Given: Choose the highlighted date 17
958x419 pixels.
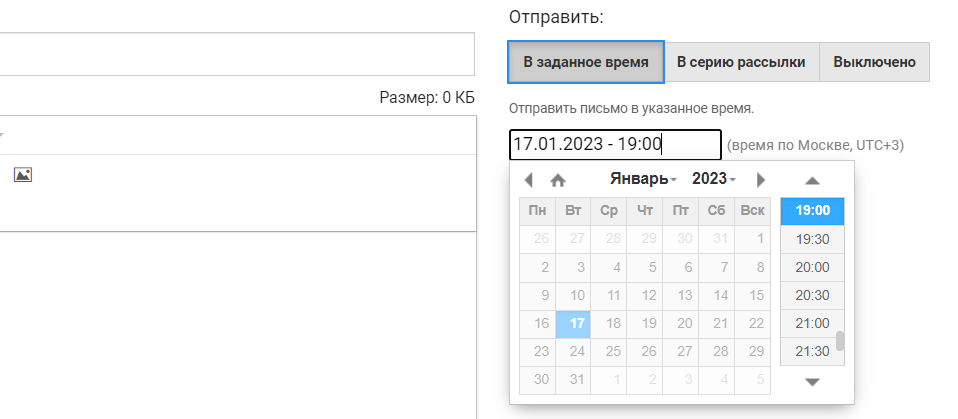Looking at the screenshot, I should [x=574, y=324].
